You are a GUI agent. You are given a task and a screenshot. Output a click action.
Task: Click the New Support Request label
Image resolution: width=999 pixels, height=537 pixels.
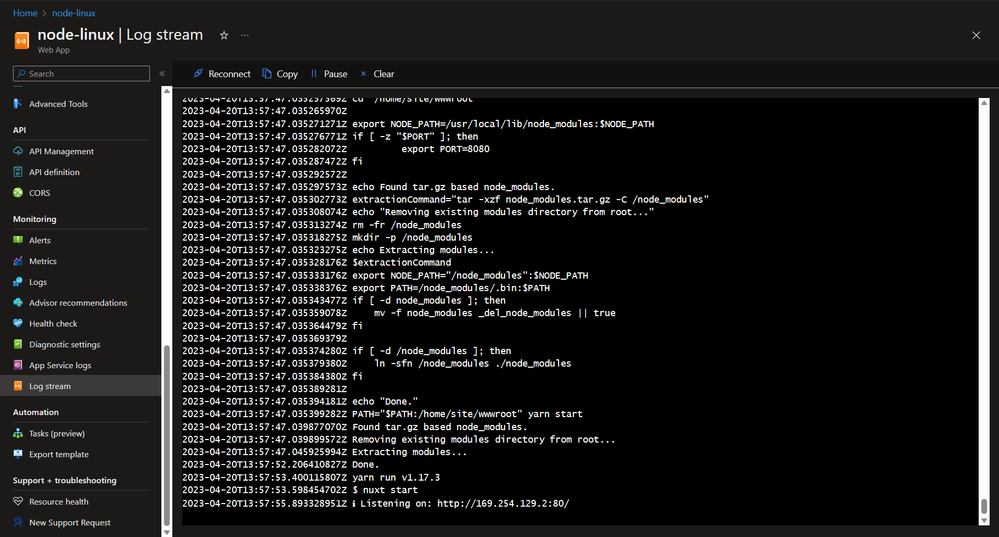[x=69, y=522]
